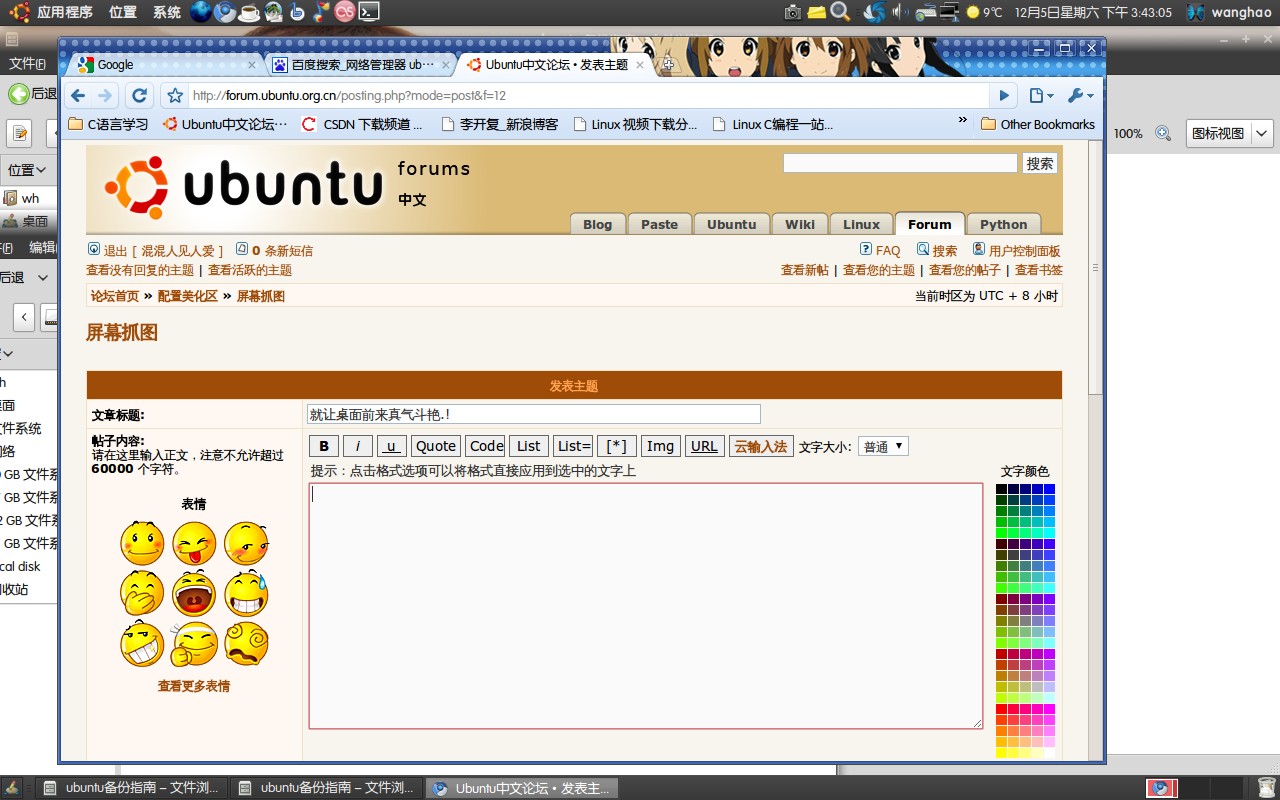Insert the dizzy swirly-eyed emoticon
This screenshot has height=800, width=1280.
tap(246, 643)
